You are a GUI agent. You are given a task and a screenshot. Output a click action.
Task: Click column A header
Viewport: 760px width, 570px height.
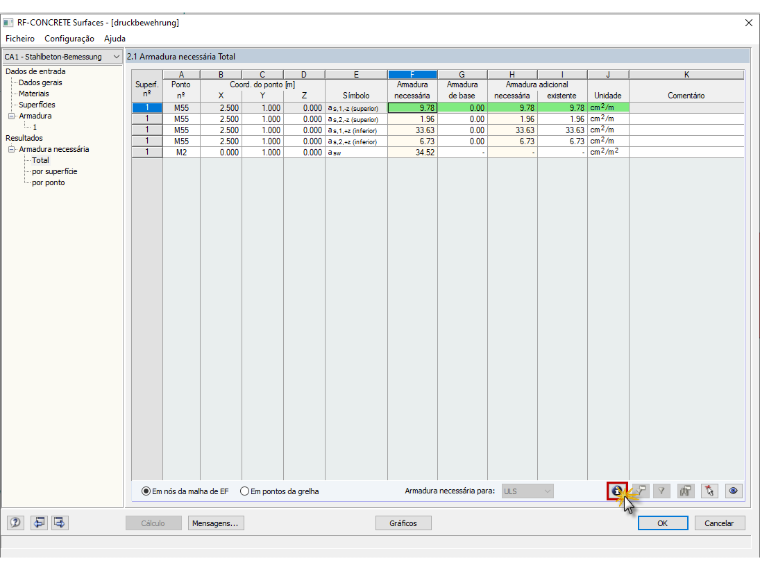click(181, 75)
